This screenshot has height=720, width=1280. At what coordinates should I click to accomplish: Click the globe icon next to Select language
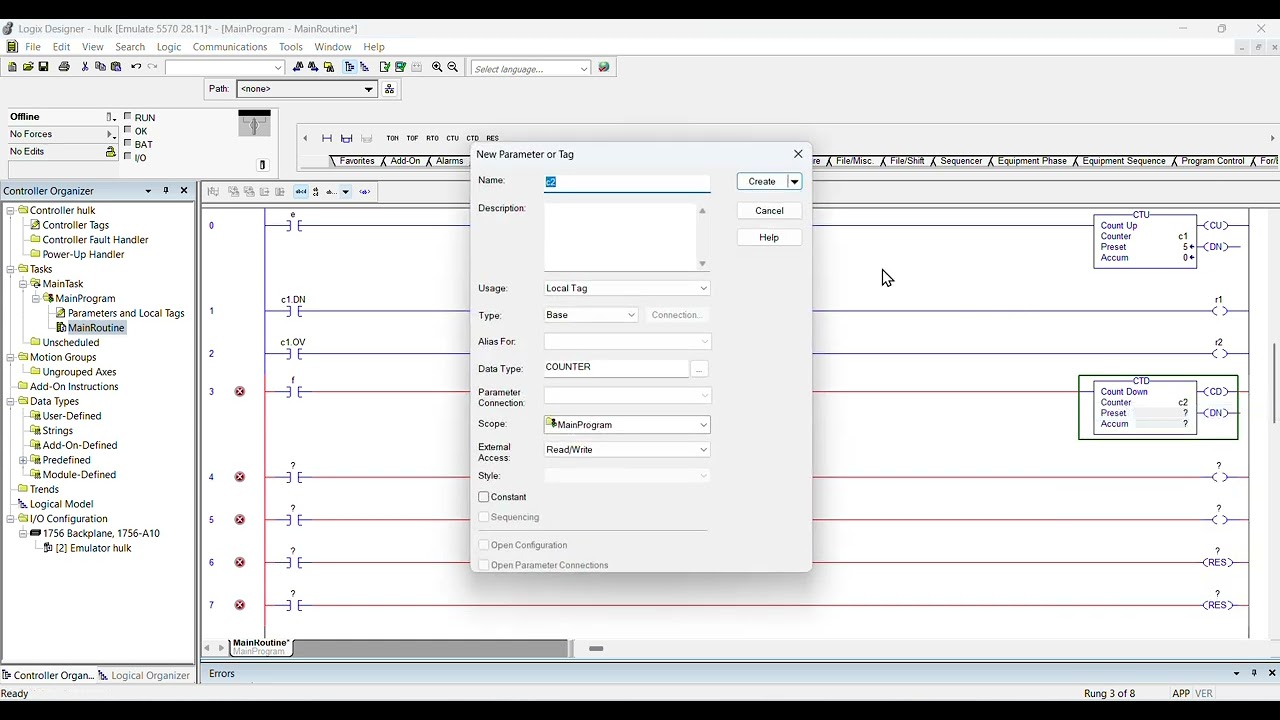604,67
